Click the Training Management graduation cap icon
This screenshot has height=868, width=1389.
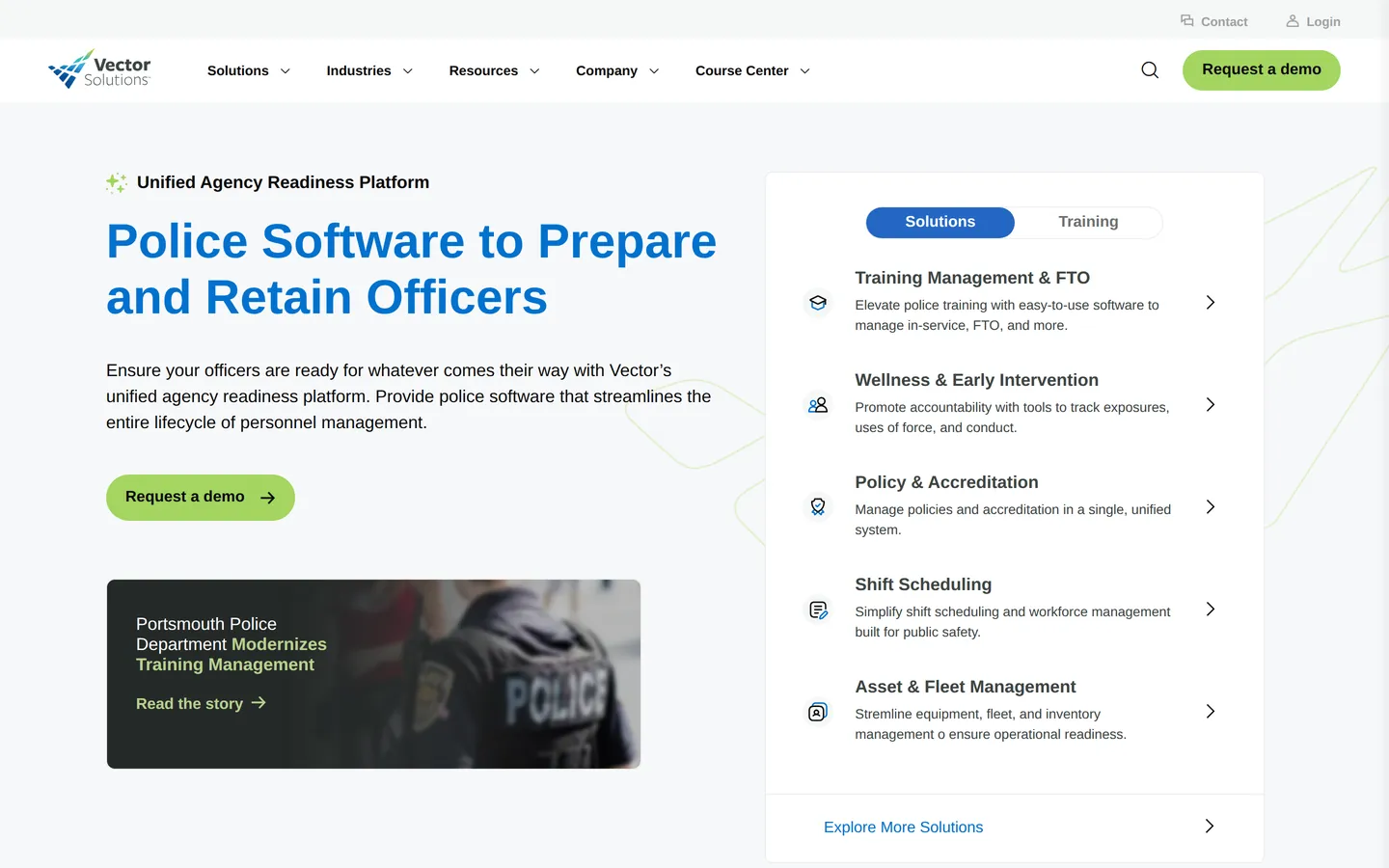click(x=818, y=303)
